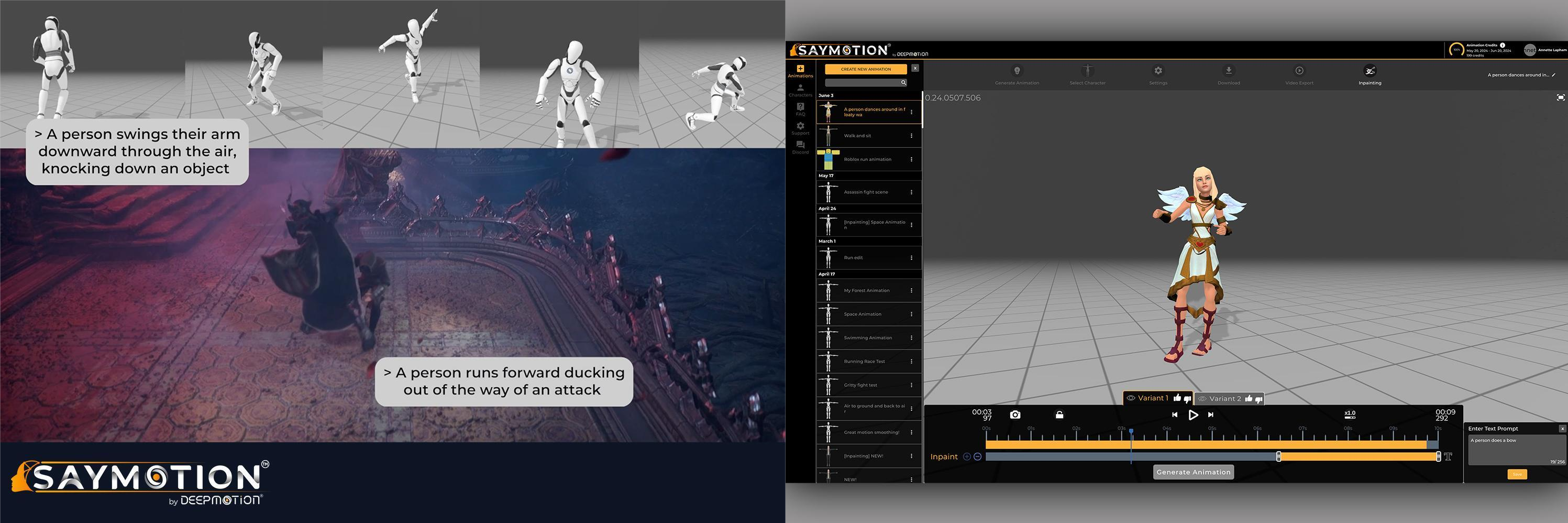
Task: Click the pencil icon to rename animation
Action: pyautogui.click(x=1553, y=75)
